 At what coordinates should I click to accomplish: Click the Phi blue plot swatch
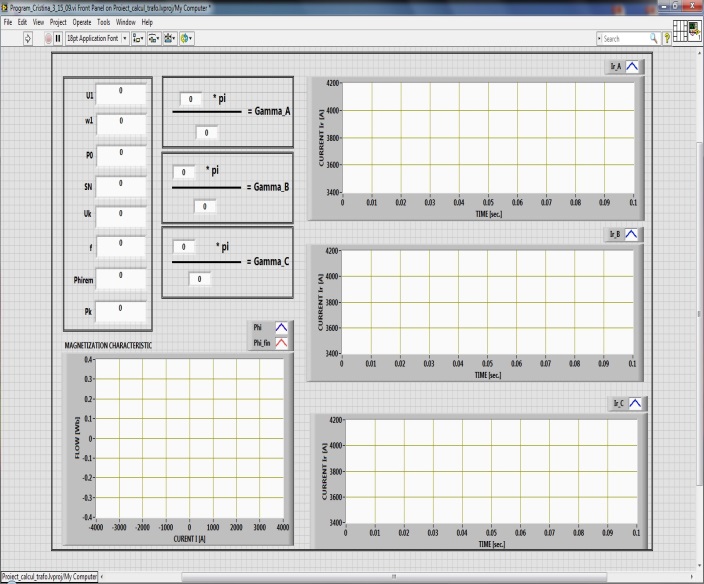point(281,327)
